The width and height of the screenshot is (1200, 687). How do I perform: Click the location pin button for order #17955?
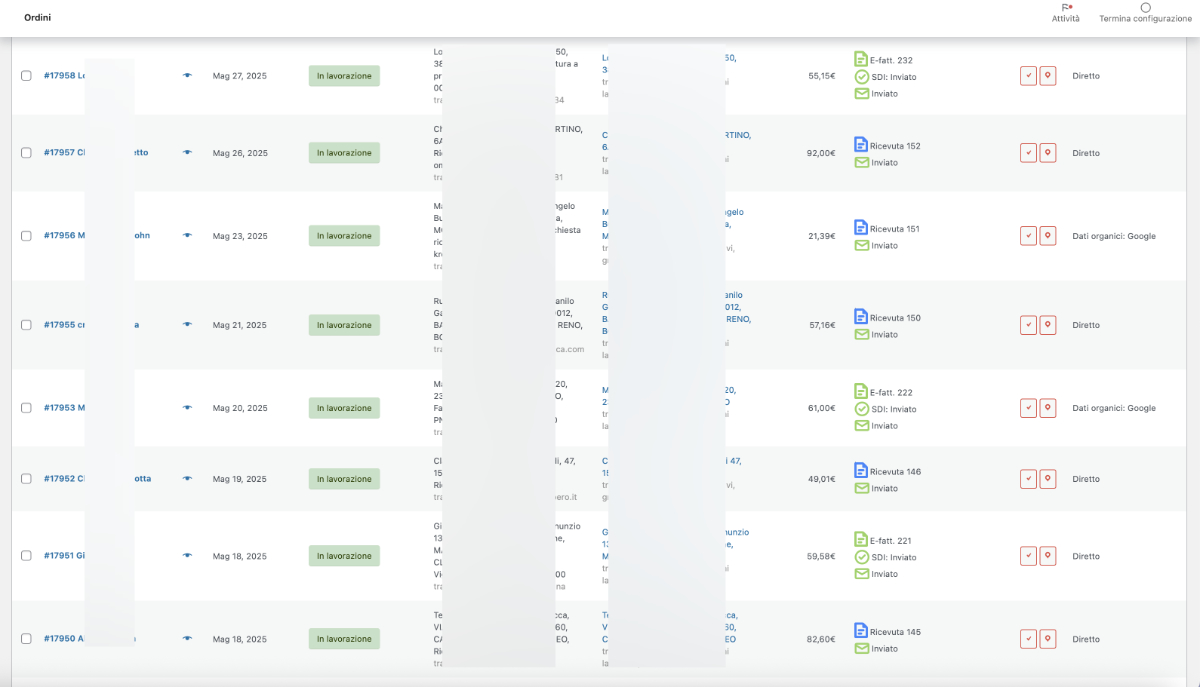pyautogui.click(x=1048, y=325)
